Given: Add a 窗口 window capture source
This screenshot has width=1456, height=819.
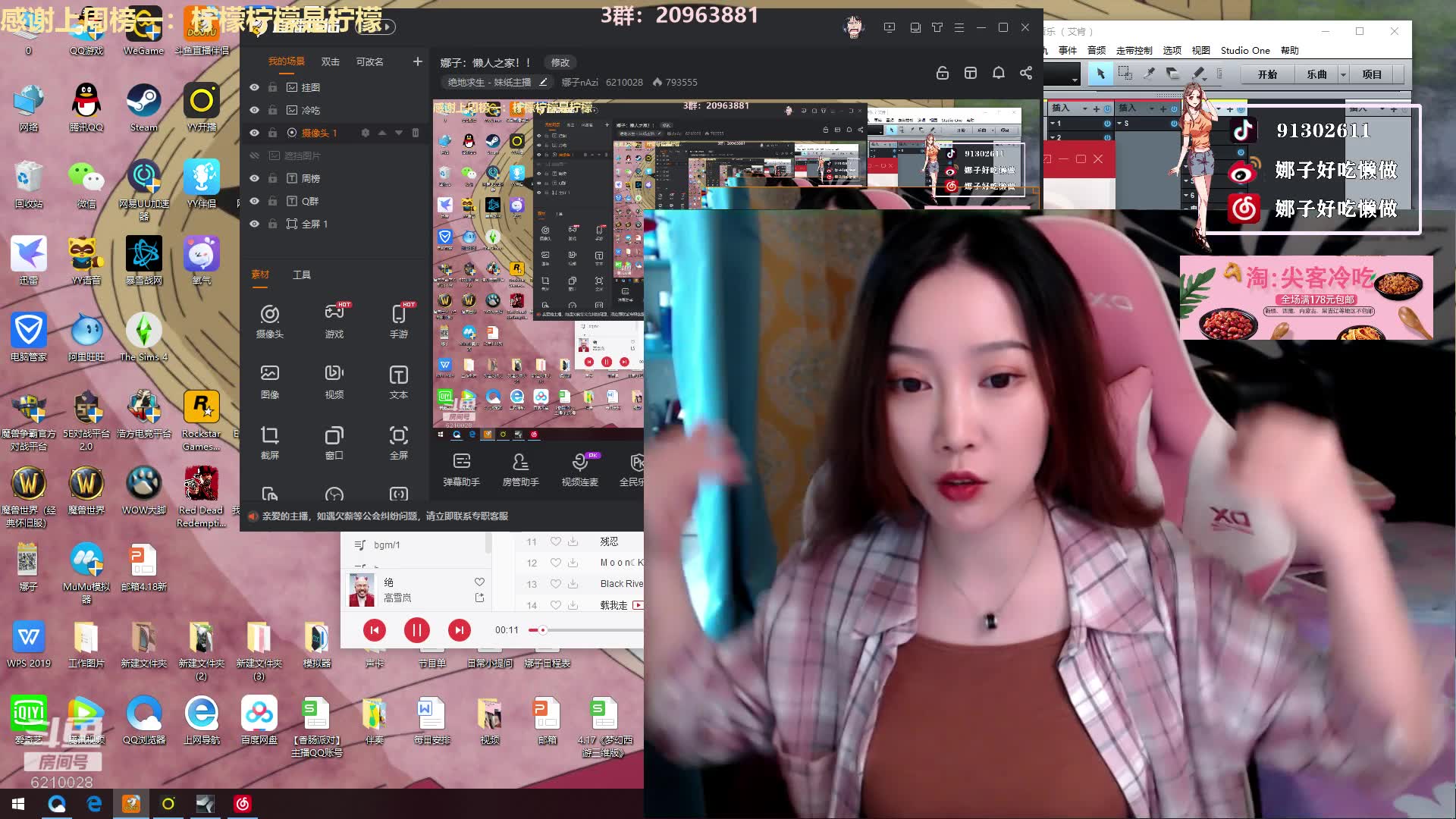Looking at the screenshot, I should (334, 443).
